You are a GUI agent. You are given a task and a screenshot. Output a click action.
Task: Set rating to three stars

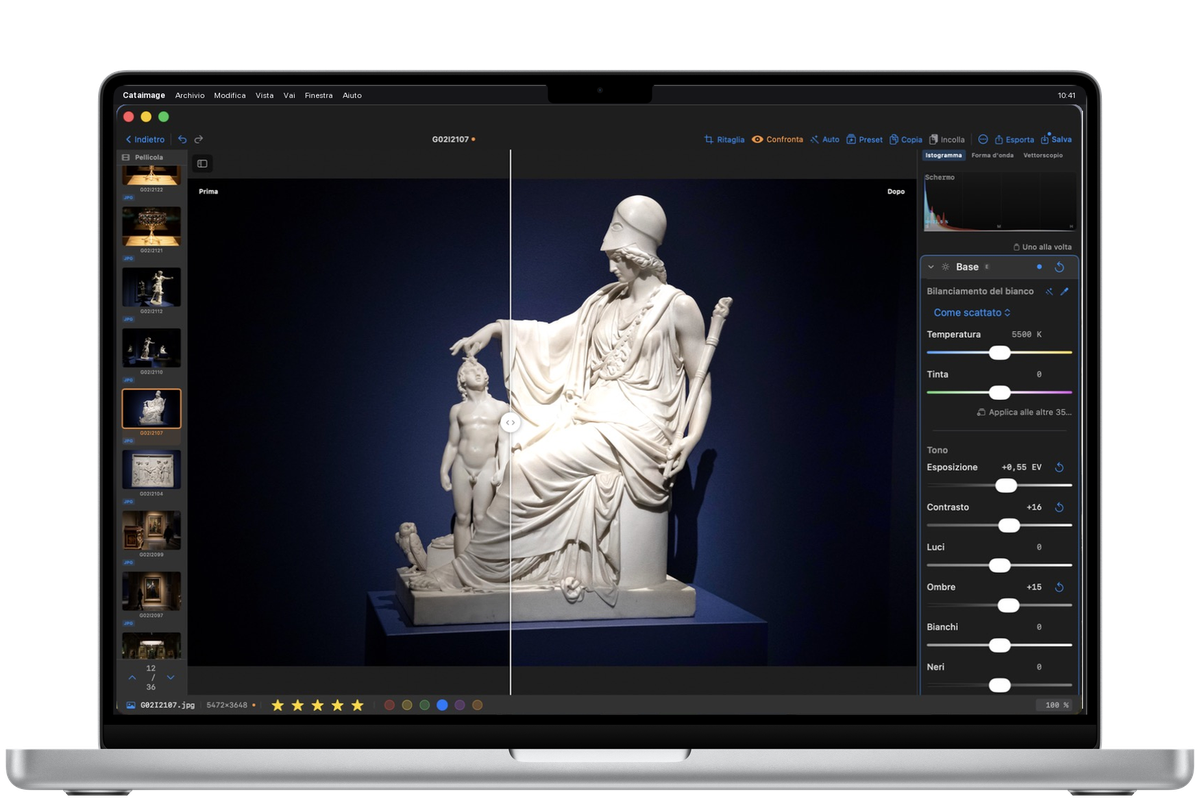(317, 705)
